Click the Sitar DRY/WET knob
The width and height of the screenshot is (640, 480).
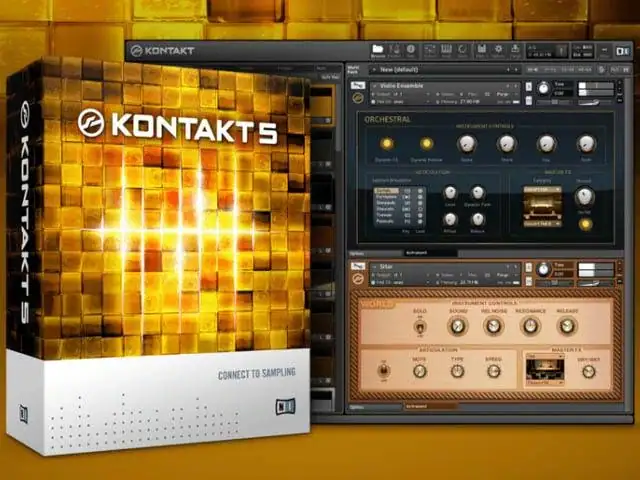coord(589,371)
